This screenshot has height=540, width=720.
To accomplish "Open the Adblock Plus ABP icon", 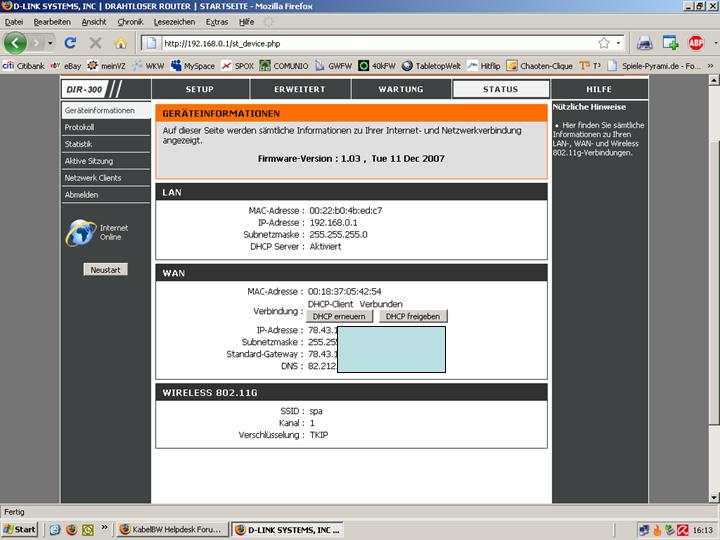I will [696, 43].
